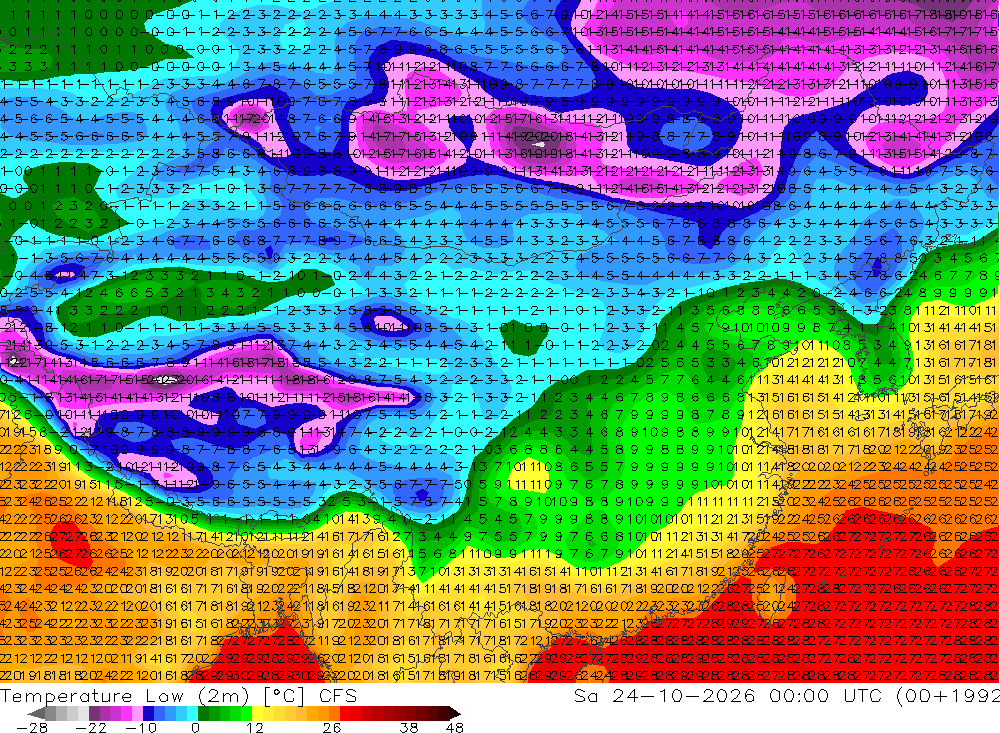
Task: Click the 'Temperature Low (2m) [°C] CFS' title
Action: point(179,696)
